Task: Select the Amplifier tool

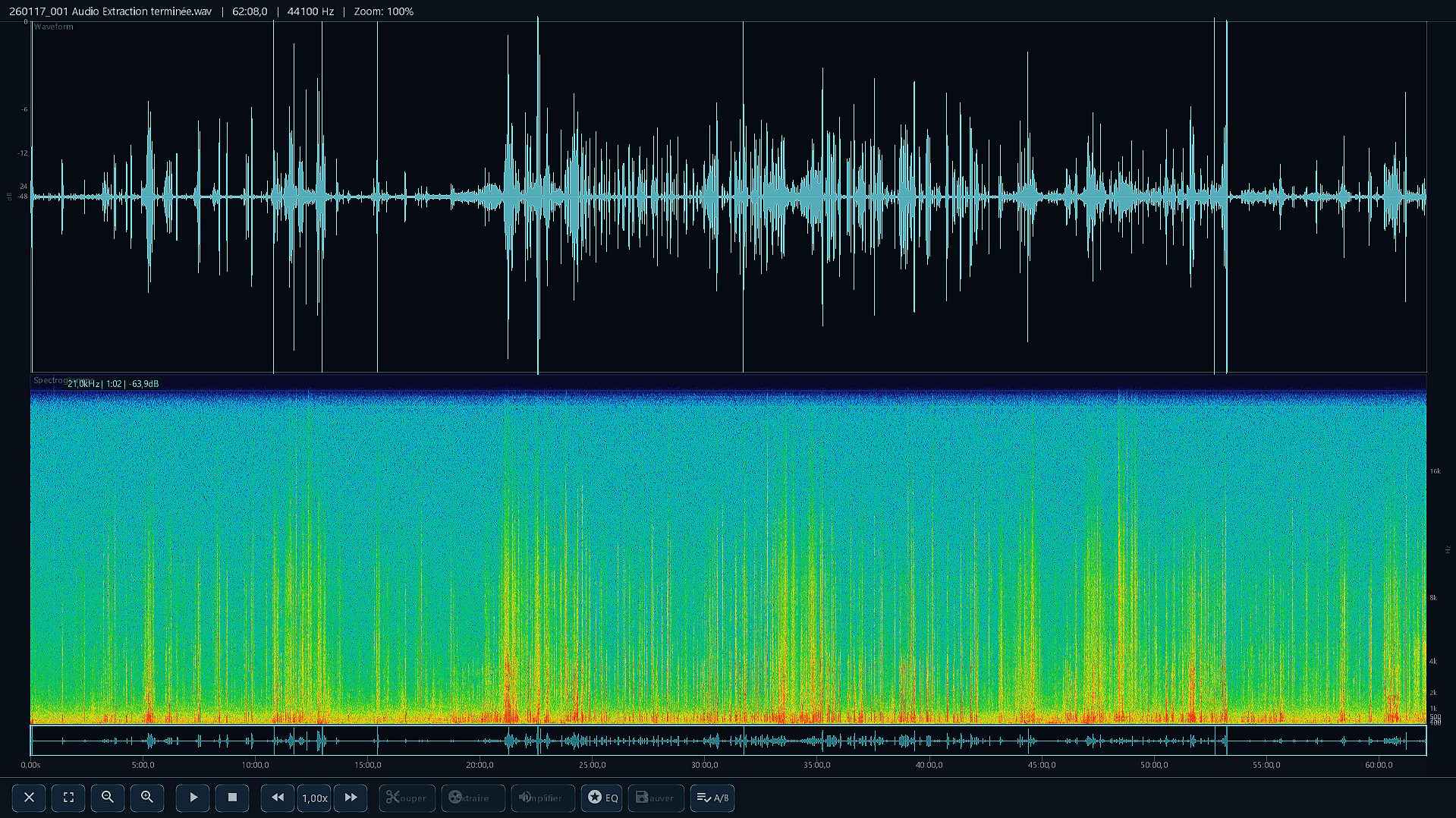Action: click(x=542, y=798)
